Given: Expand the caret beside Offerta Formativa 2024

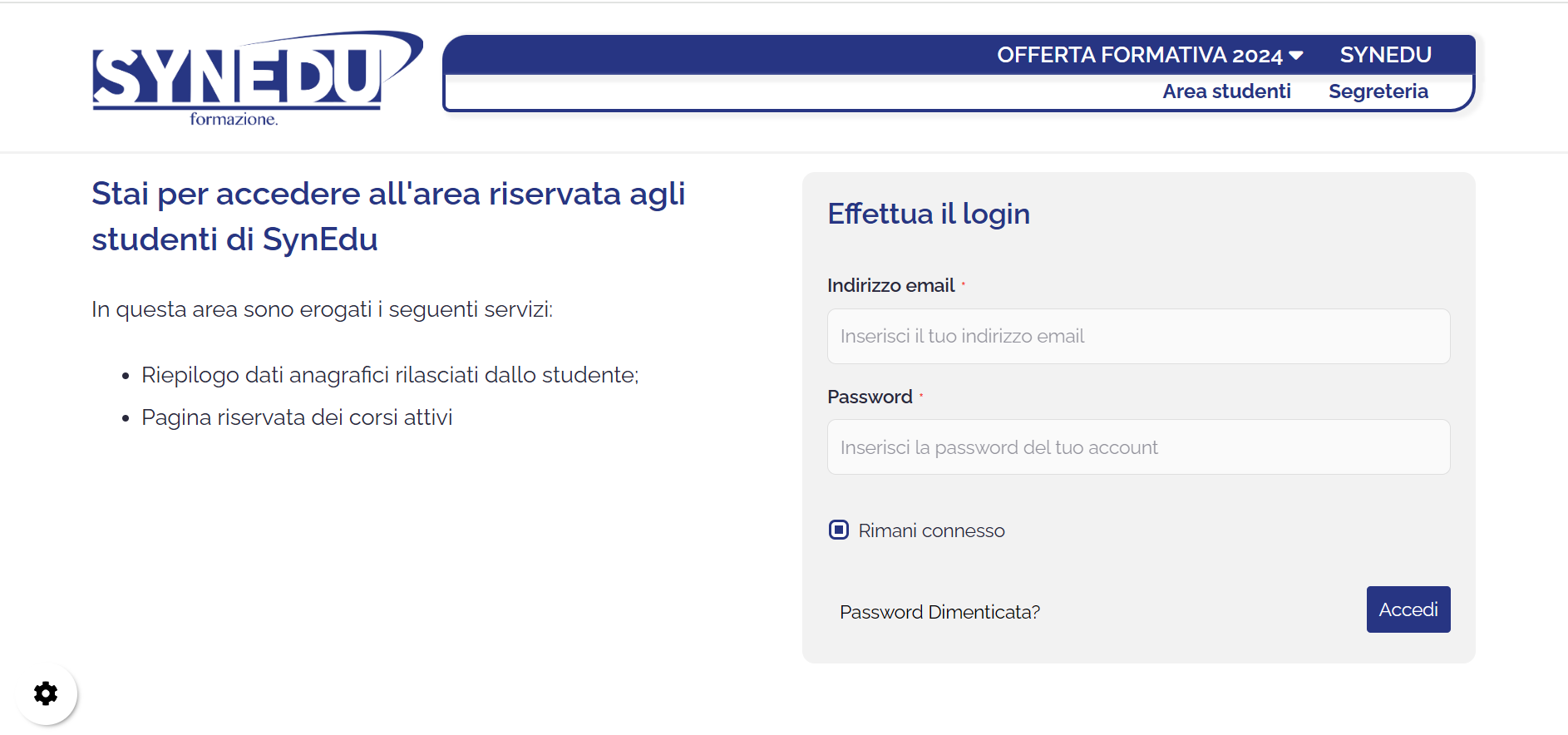Looking at the screenshot, I should point(1296,56).
